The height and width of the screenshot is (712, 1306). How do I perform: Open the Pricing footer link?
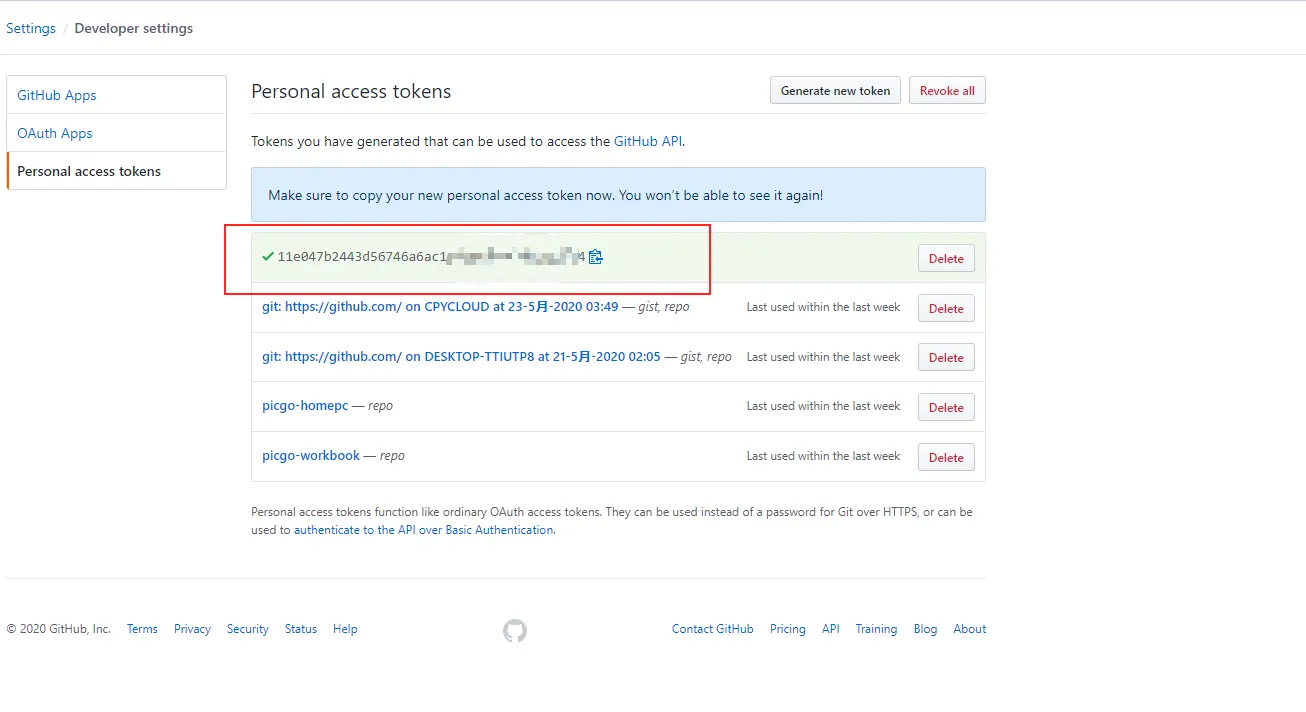click(x=788, y=629)
